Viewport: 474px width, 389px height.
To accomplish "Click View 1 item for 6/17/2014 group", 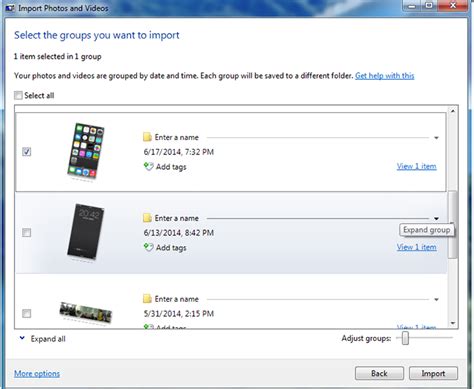I will coord(416,166).
